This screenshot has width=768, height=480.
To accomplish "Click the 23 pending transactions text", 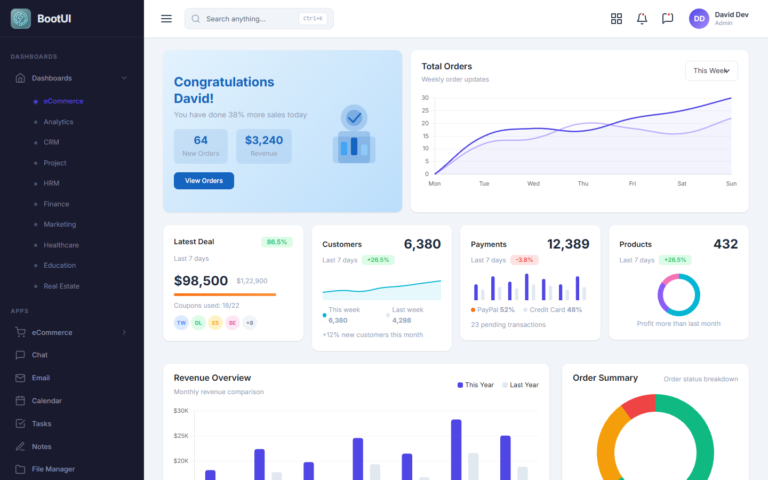I will (x=508, y=325).
